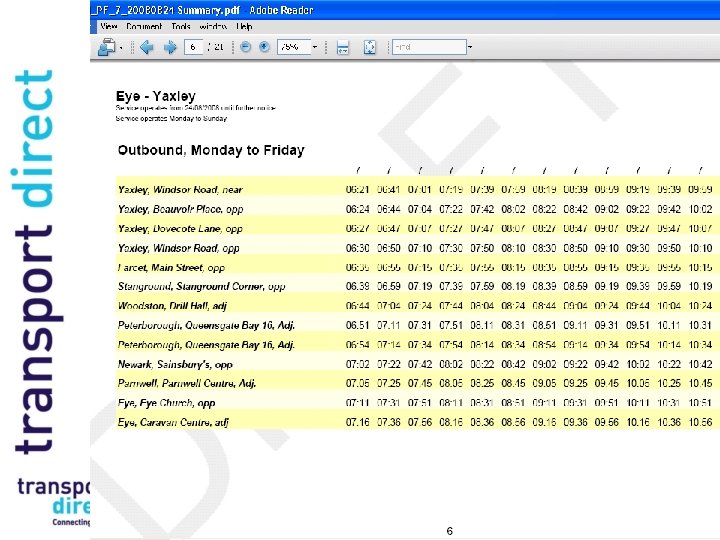Open the small arrow beside the Print icon
This screenshot has width=720, height=540.
coord(121,47)
